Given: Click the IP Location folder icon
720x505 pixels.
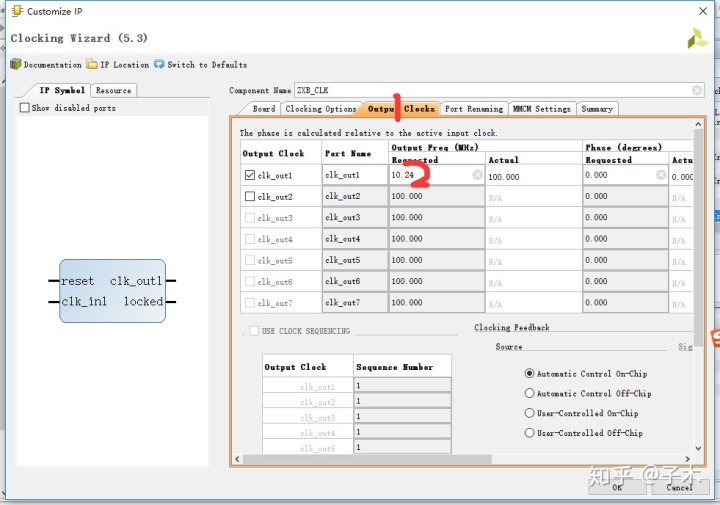Looking at the screenshot, I should (x=92, y=64).
